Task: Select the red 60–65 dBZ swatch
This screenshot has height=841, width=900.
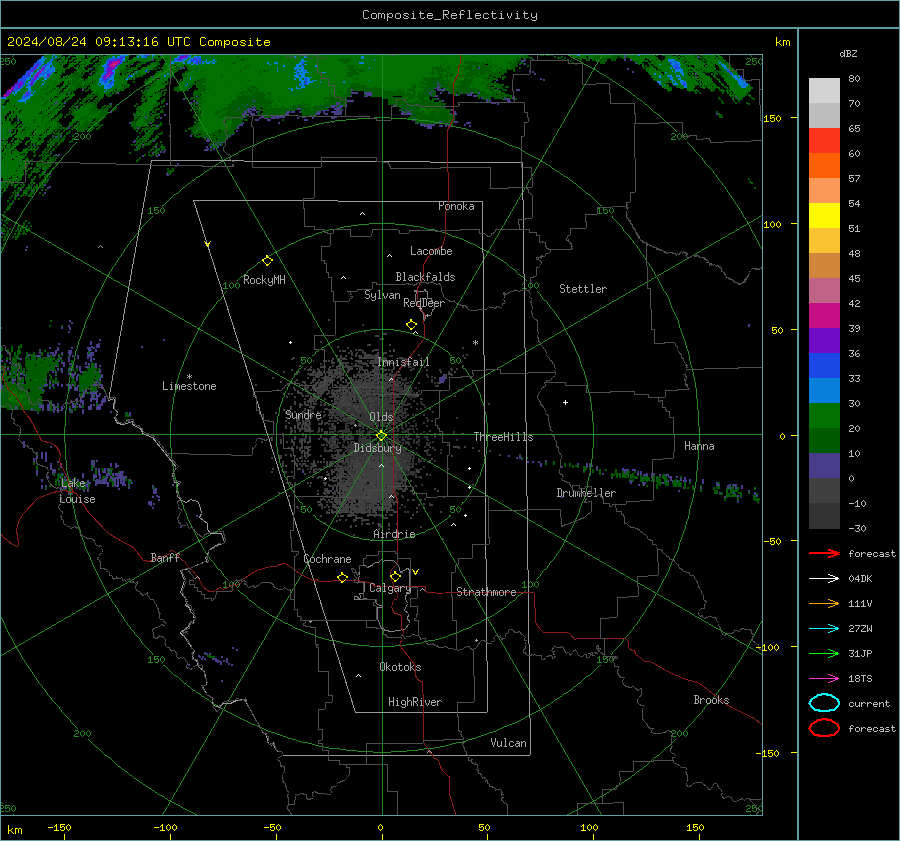Action: [x=824, y=141]
